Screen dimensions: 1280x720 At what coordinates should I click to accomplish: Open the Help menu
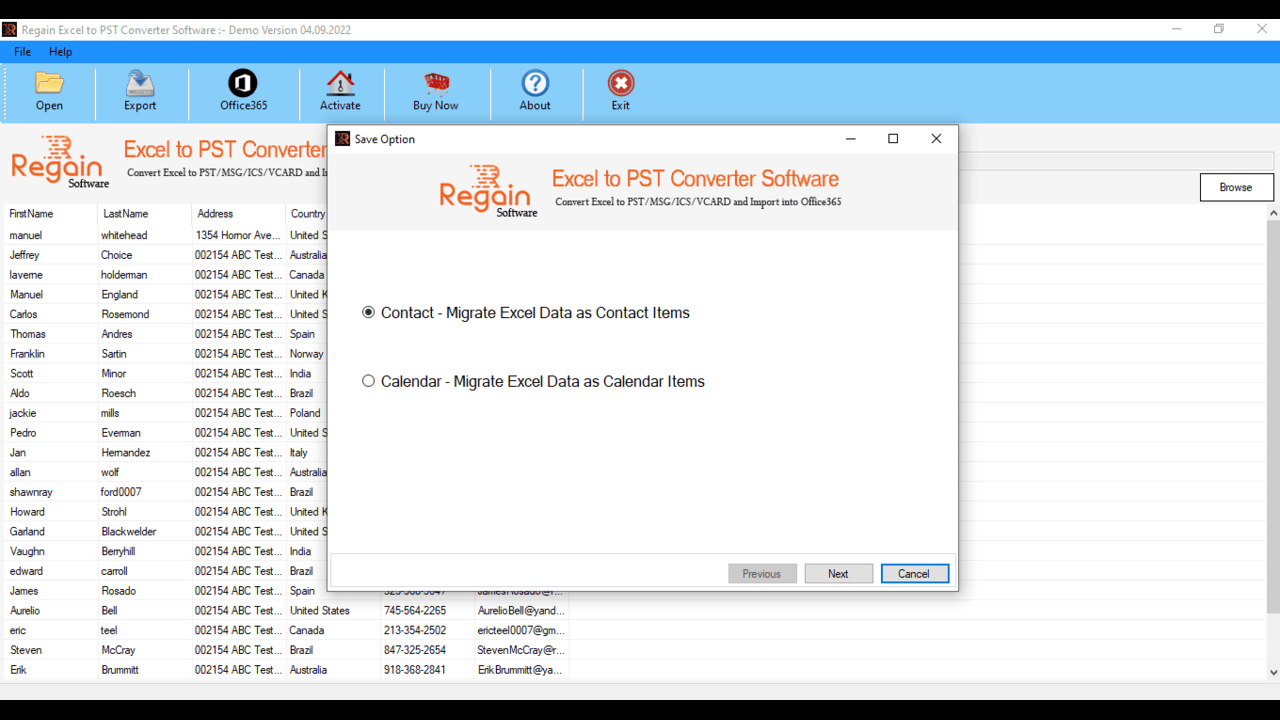tap(60, 51)
